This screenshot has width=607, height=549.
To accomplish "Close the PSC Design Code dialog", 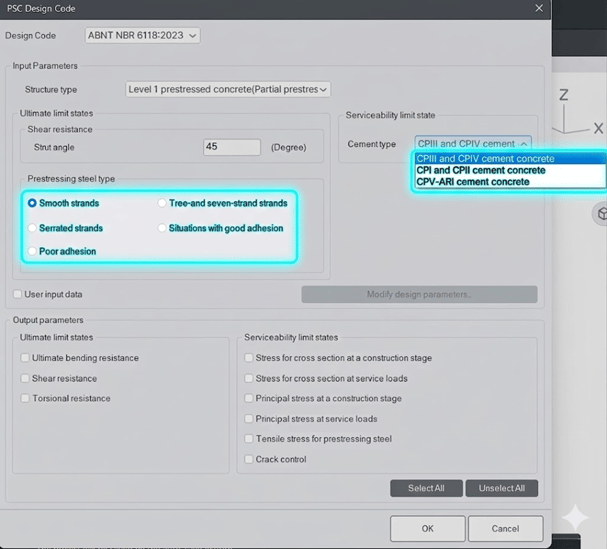I will click(x=539, y=8).
